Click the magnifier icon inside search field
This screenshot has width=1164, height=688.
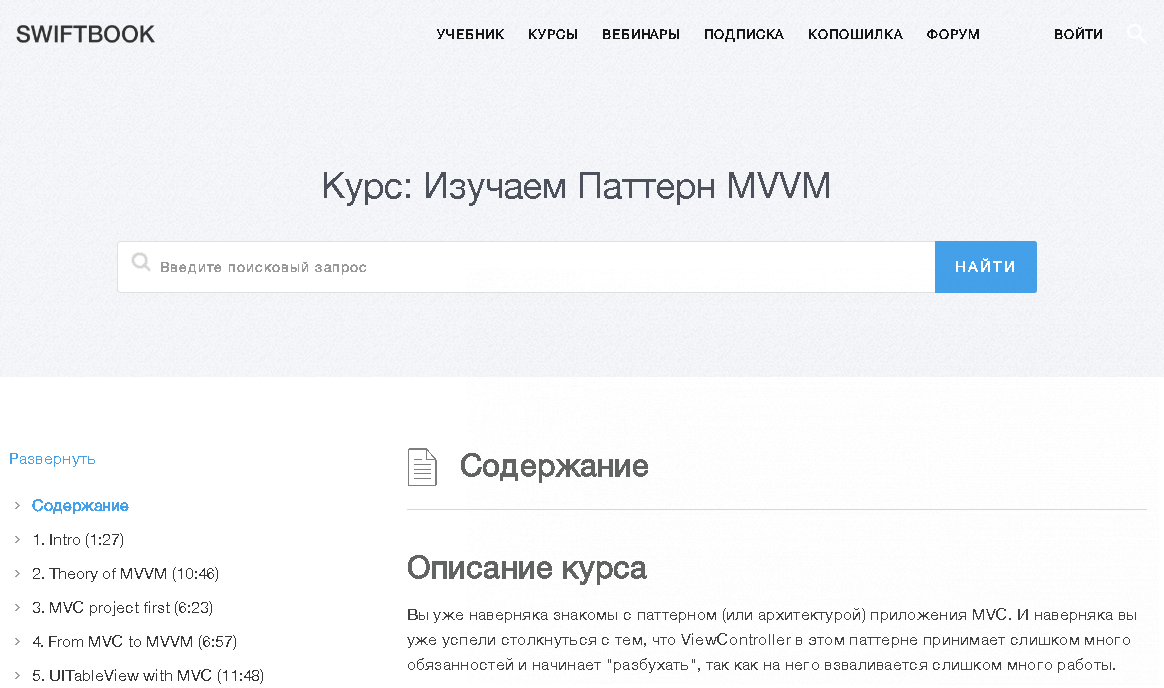pos(141,263)
